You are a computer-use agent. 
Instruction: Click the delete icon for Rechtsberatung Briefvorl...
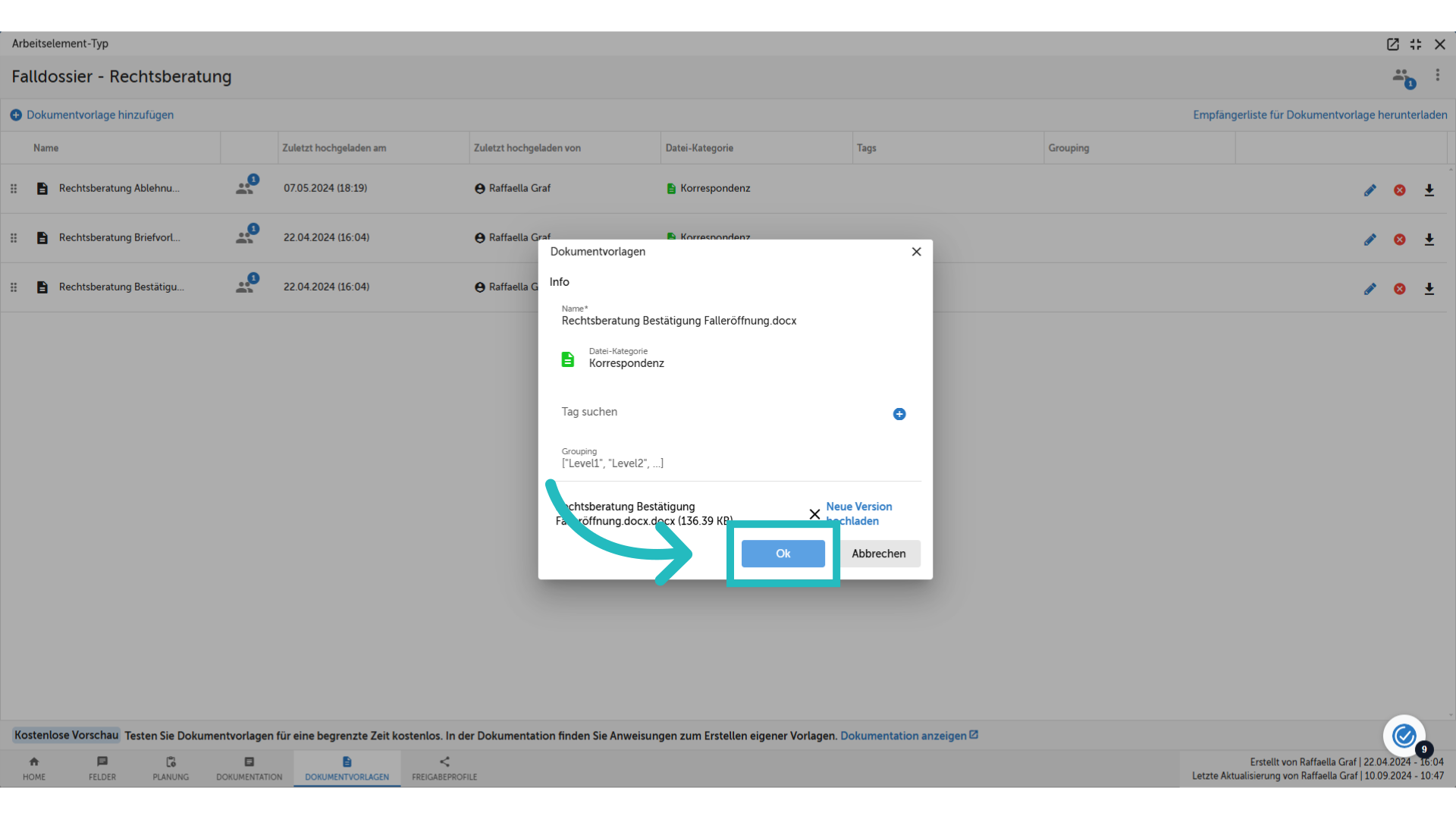tap(1400, 239)
